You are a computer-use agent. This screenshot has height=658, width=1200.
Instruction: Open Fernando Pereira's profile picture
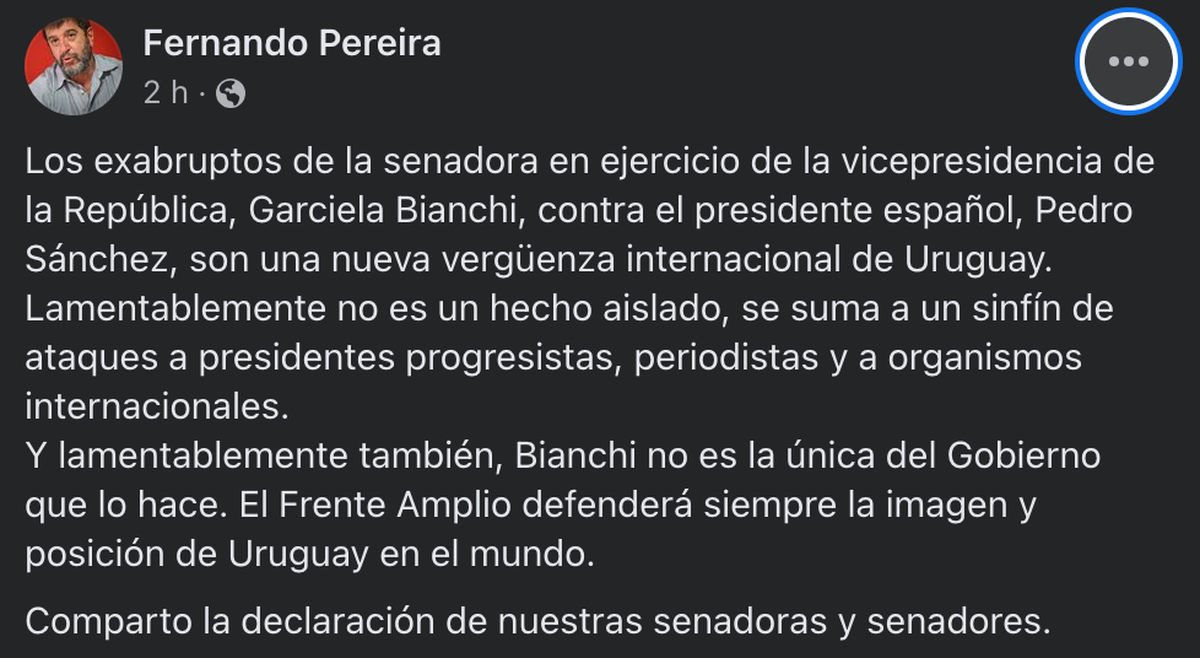(x=74, y=66)
